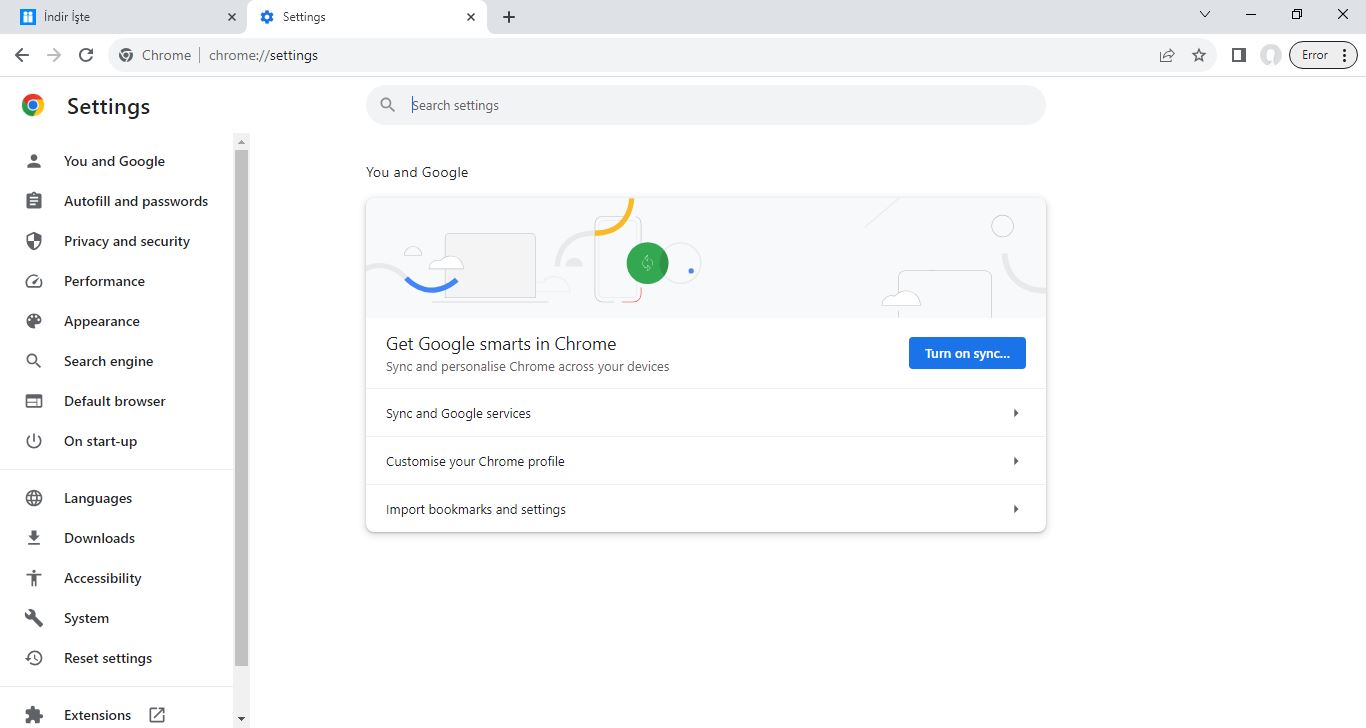The image size is (1366, 728).
Task: Open the tab search dropdown chevron
Action: [1205, 15]
